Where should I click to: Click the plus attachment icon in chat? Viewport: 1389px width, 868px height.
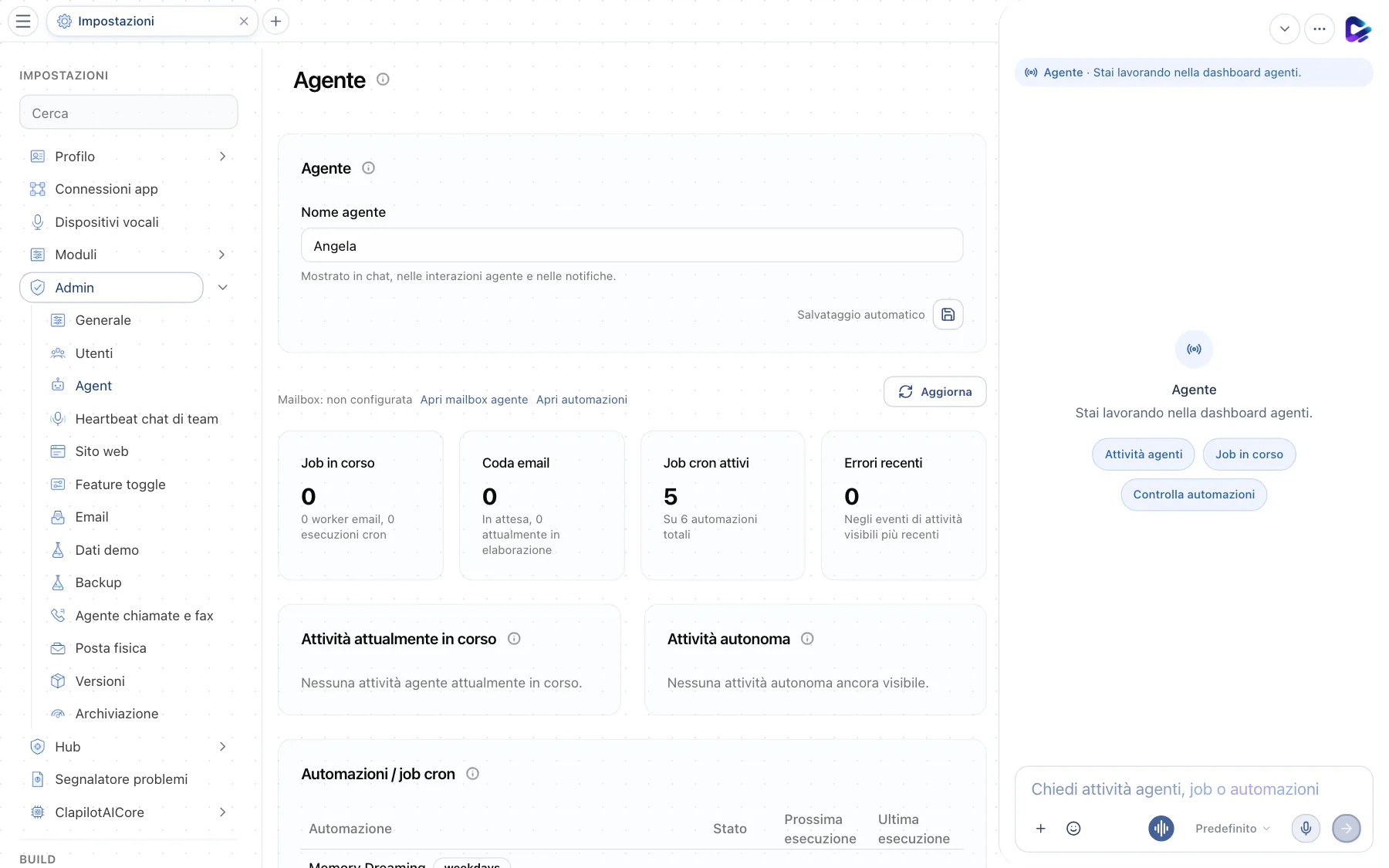[x=1040, y=829]
